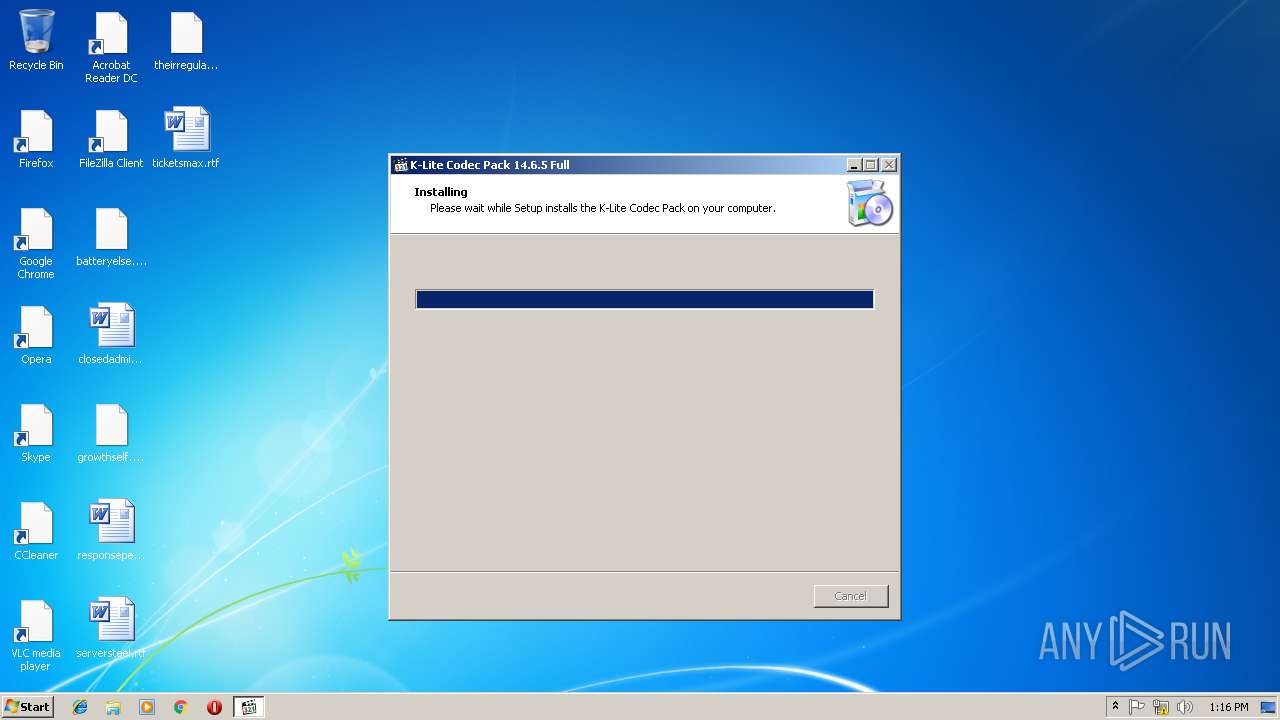
Task: Open the Start menu
Action: click(27, 707)
